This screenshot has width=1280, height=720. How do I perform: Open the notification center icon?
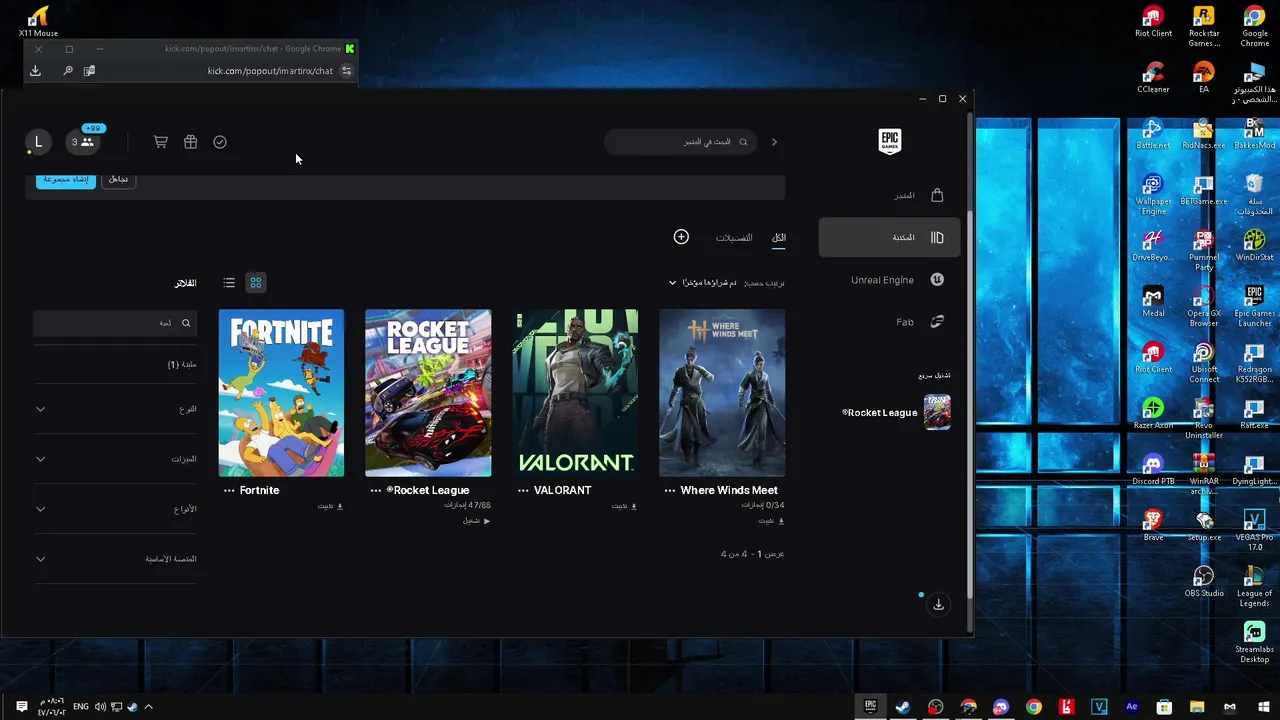pos(21,707)
